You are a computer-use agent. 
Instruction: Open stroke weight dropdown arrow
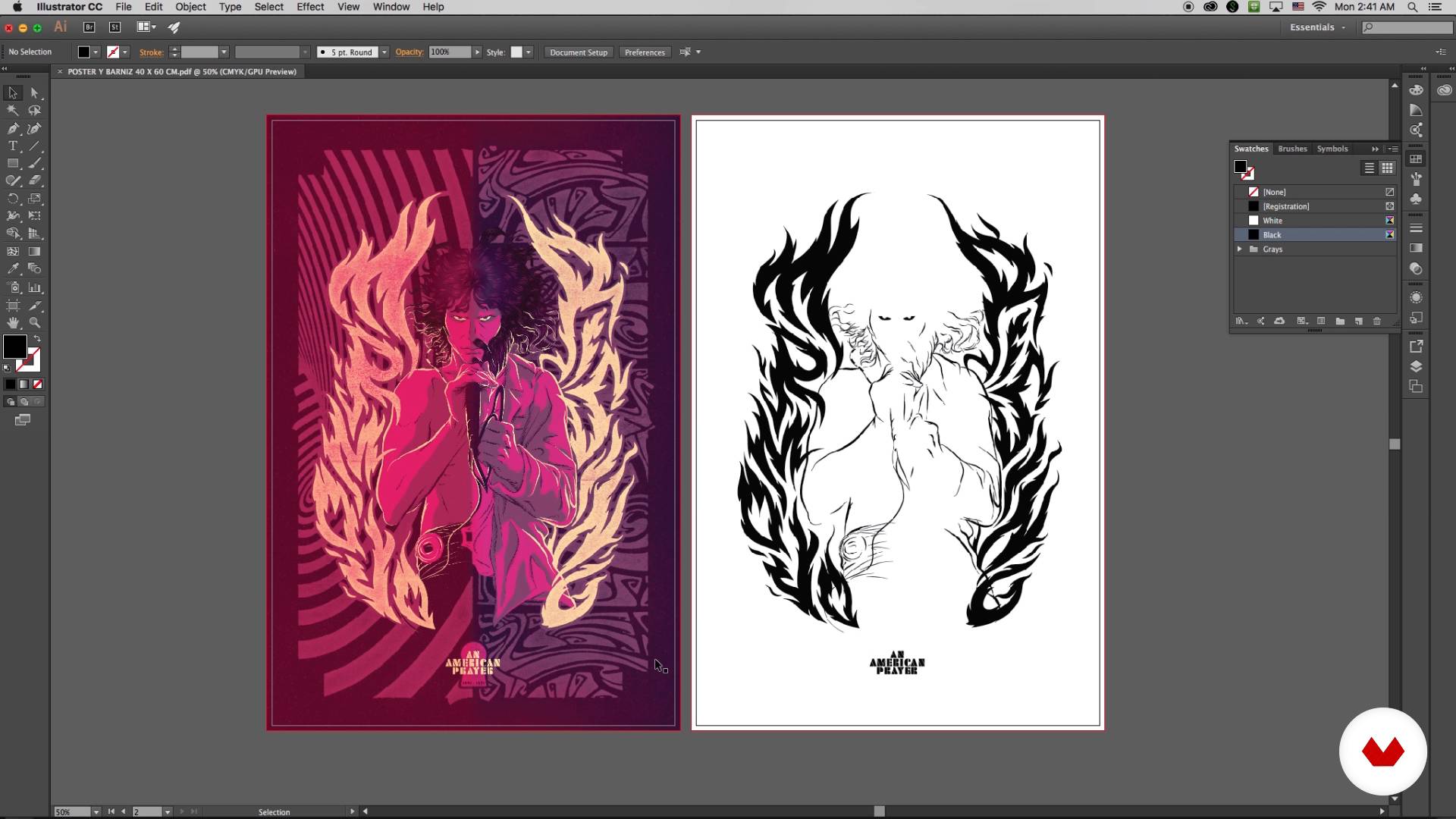coord(224,52)
